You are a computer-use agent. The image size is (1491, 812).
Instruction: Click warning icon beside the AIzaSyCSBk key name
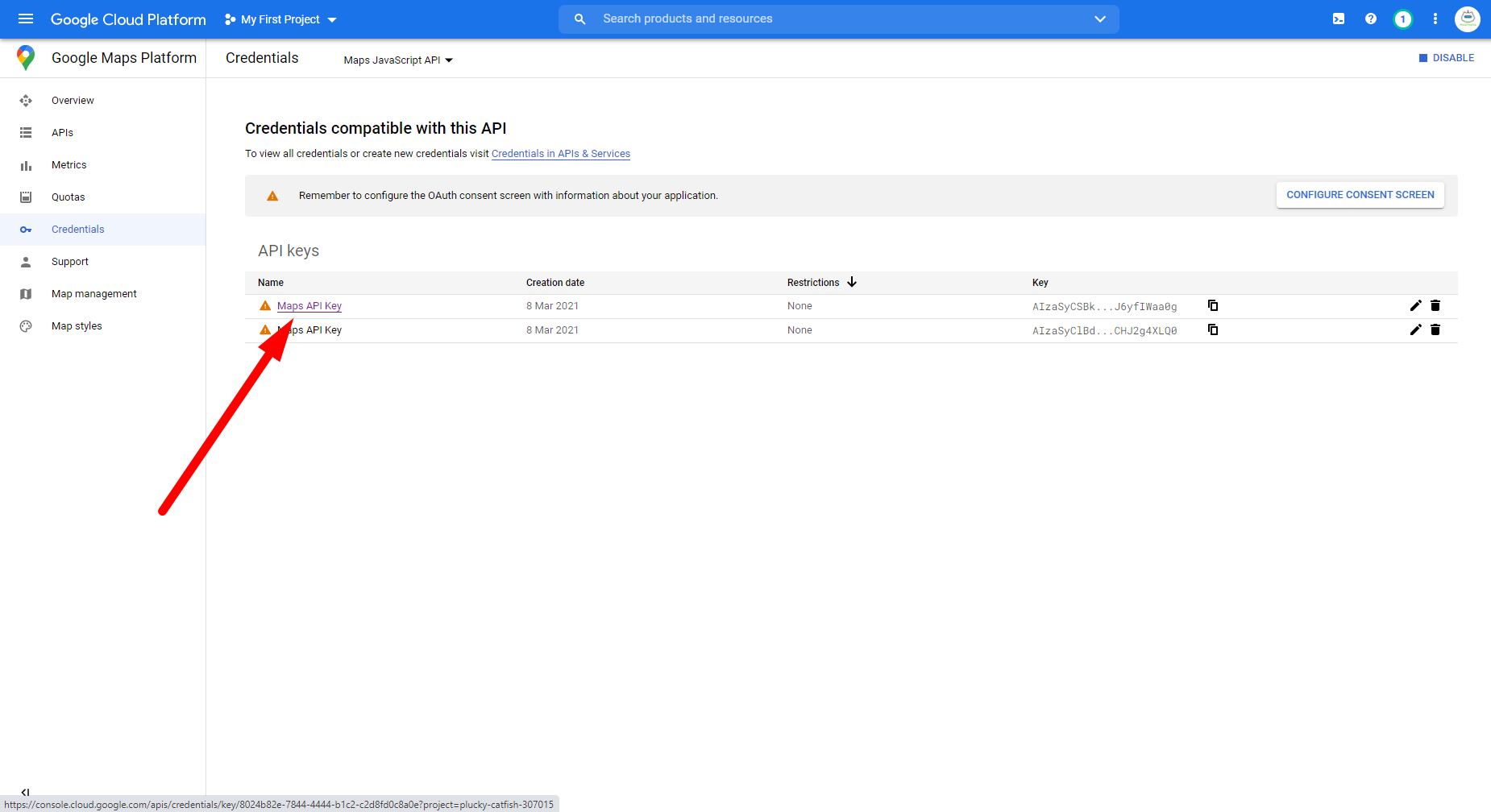(265, 306)
